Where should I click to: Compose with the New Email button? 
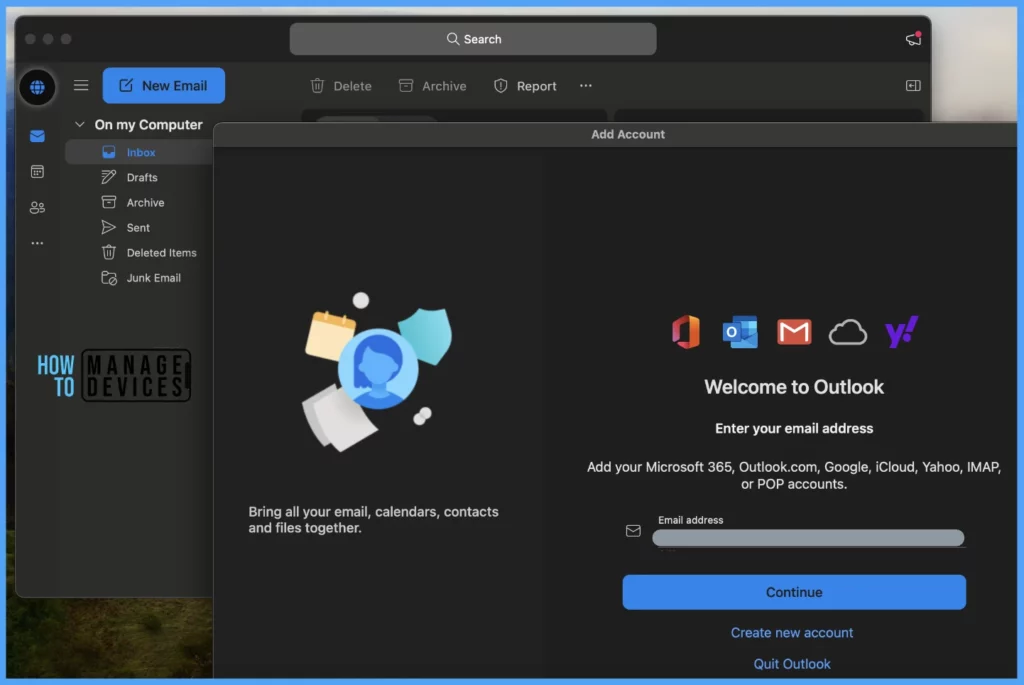163,86
